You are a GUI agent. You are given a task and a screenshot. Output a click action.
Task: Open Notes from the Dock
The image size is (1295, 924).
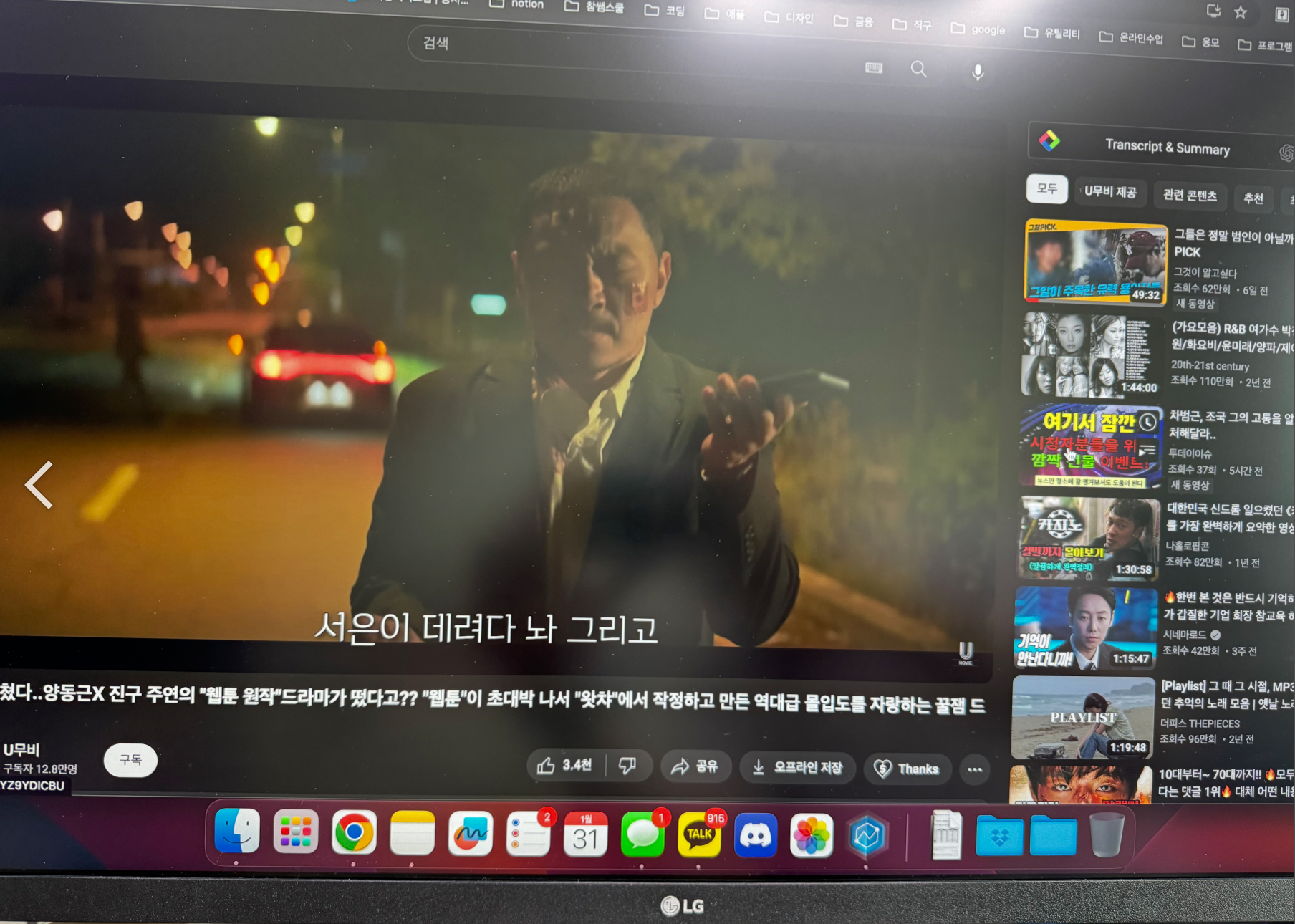412,833
